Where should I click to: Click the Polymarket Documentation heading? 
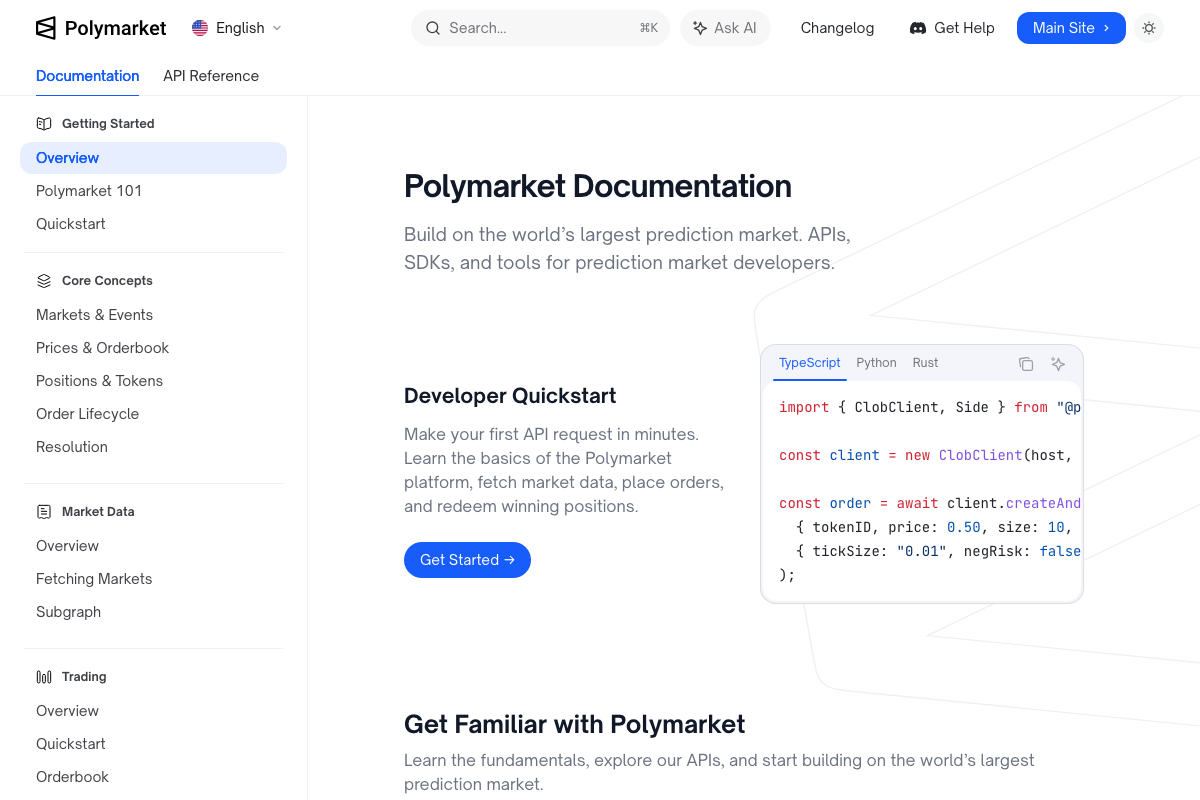[x=598, y=186]
